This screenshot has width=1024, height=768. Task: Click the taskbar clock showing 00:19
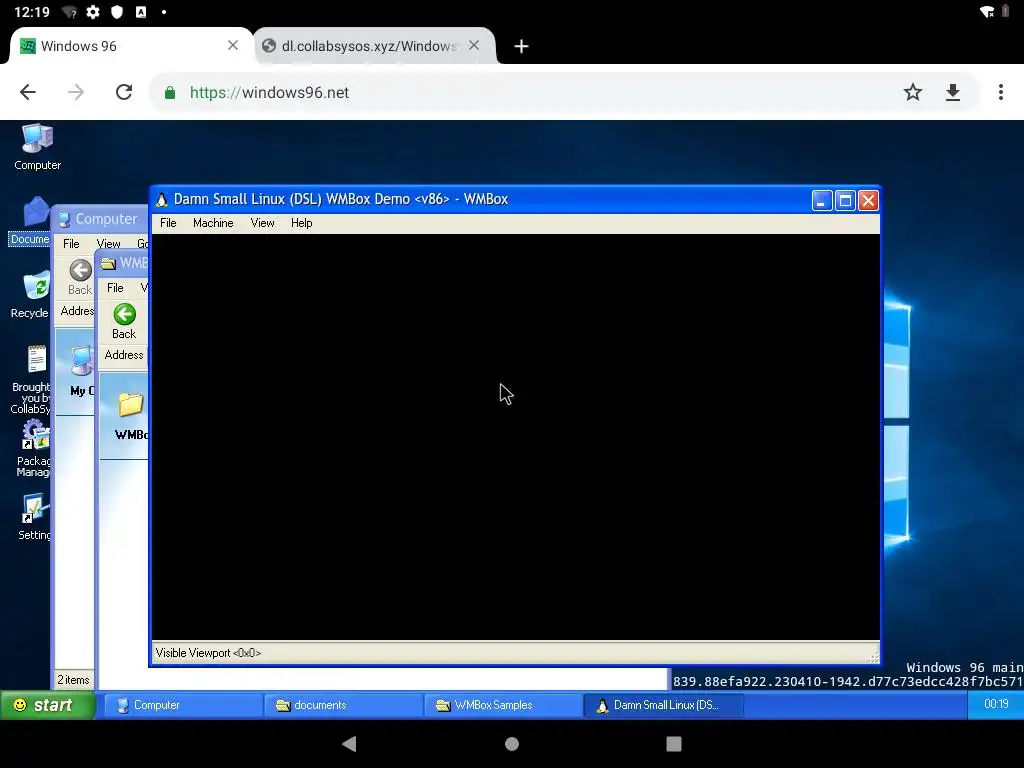click(x=996, y=704)
